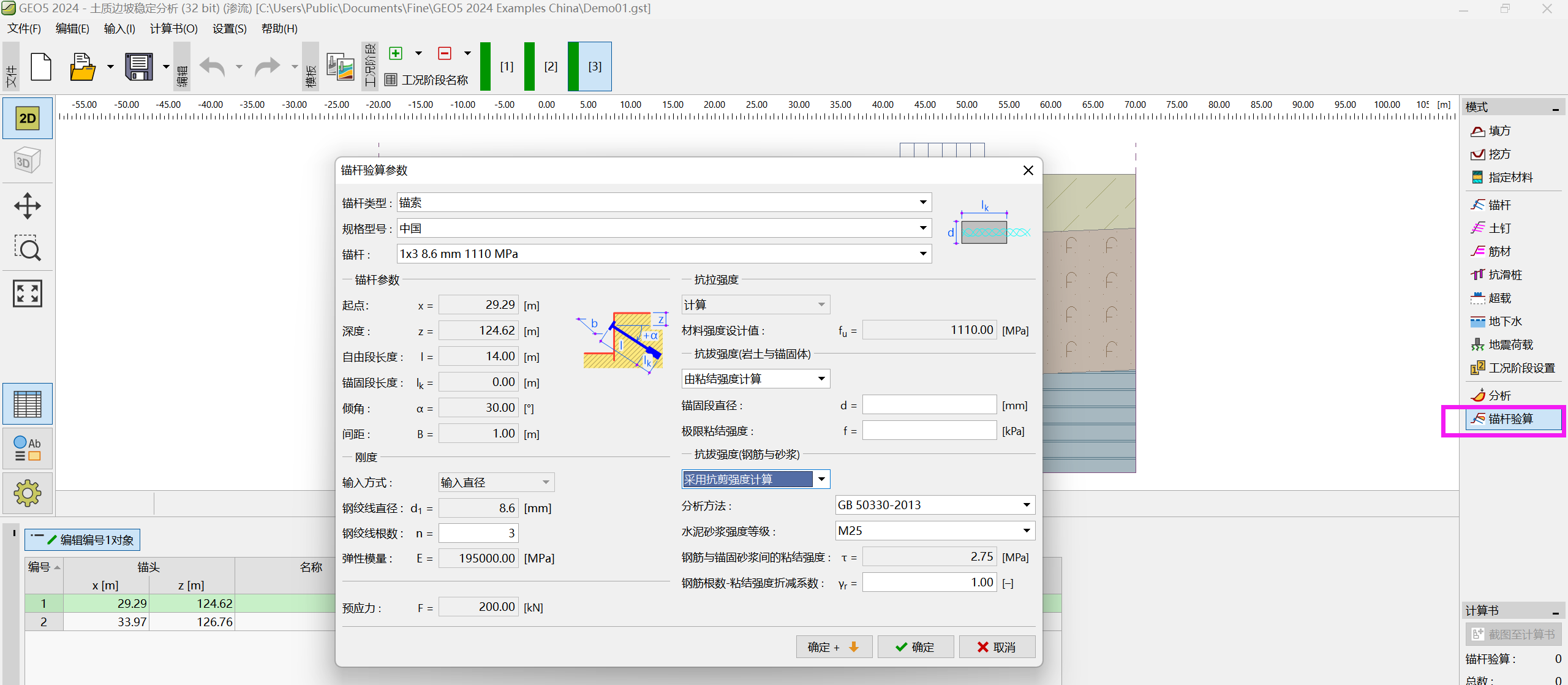This screenshot has width=1568, height=685.
Task: Switch to 2D view mode
Action: (28, 118)
